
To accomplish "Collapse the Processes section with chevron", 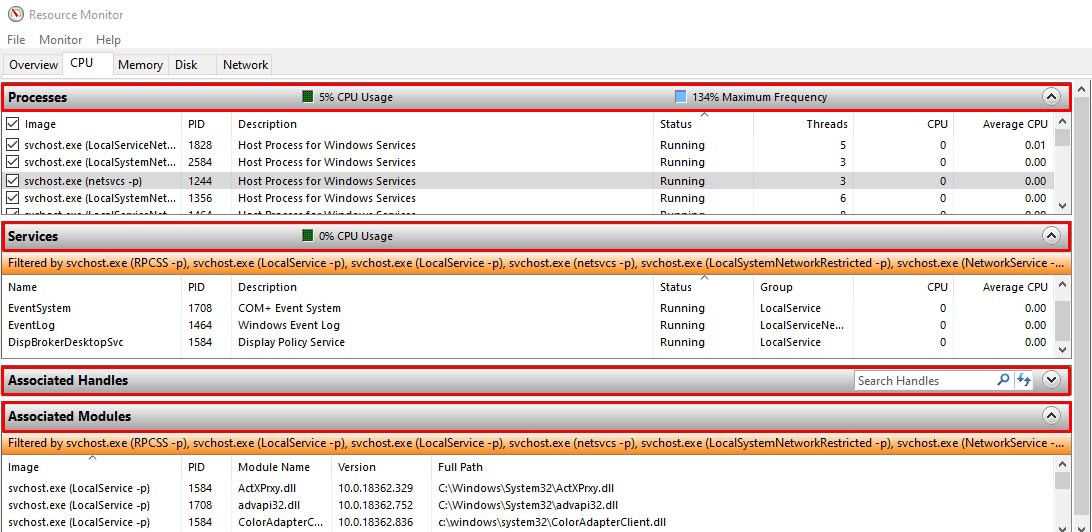I will (x=1051, y=97).
